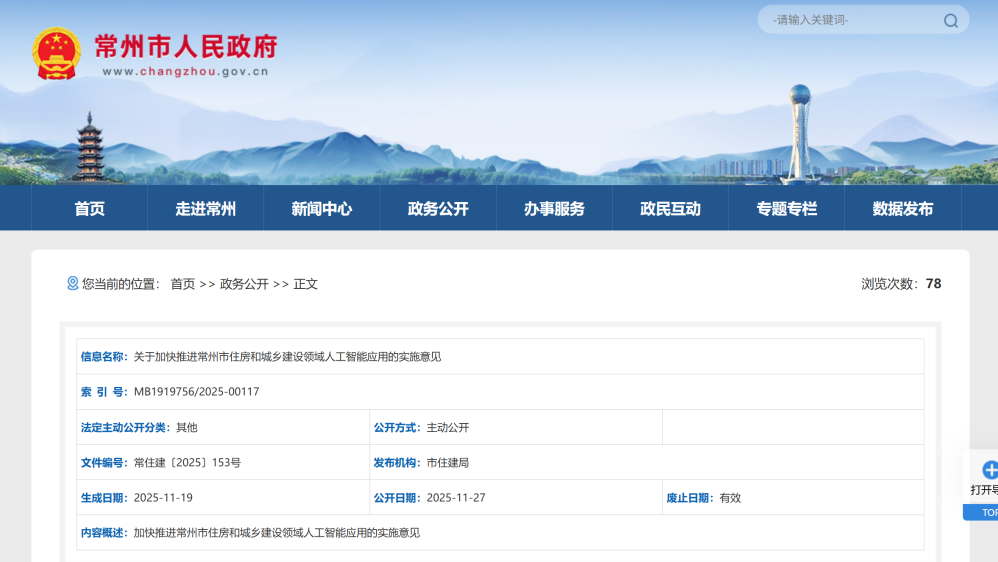
Task: Navigate to 办事服务 section
Action: (x=554, y=209)
